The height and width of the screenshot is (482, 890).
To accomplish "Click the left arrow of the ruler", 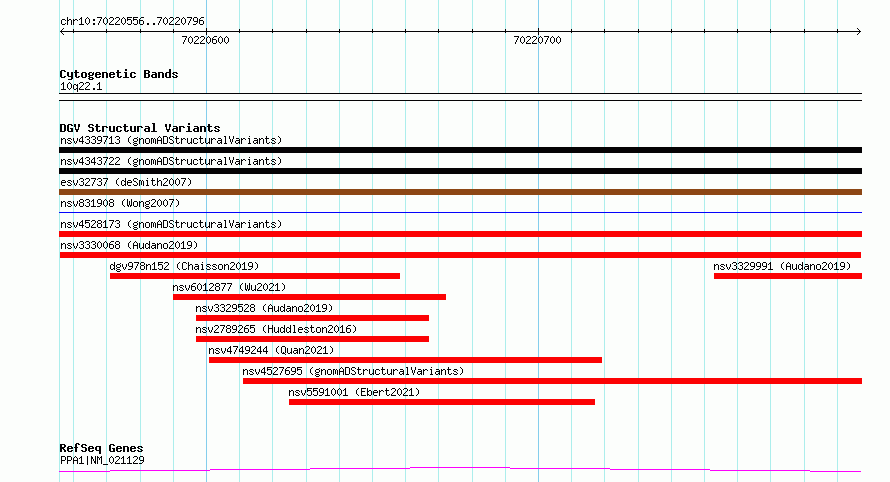I will point(63,32).
